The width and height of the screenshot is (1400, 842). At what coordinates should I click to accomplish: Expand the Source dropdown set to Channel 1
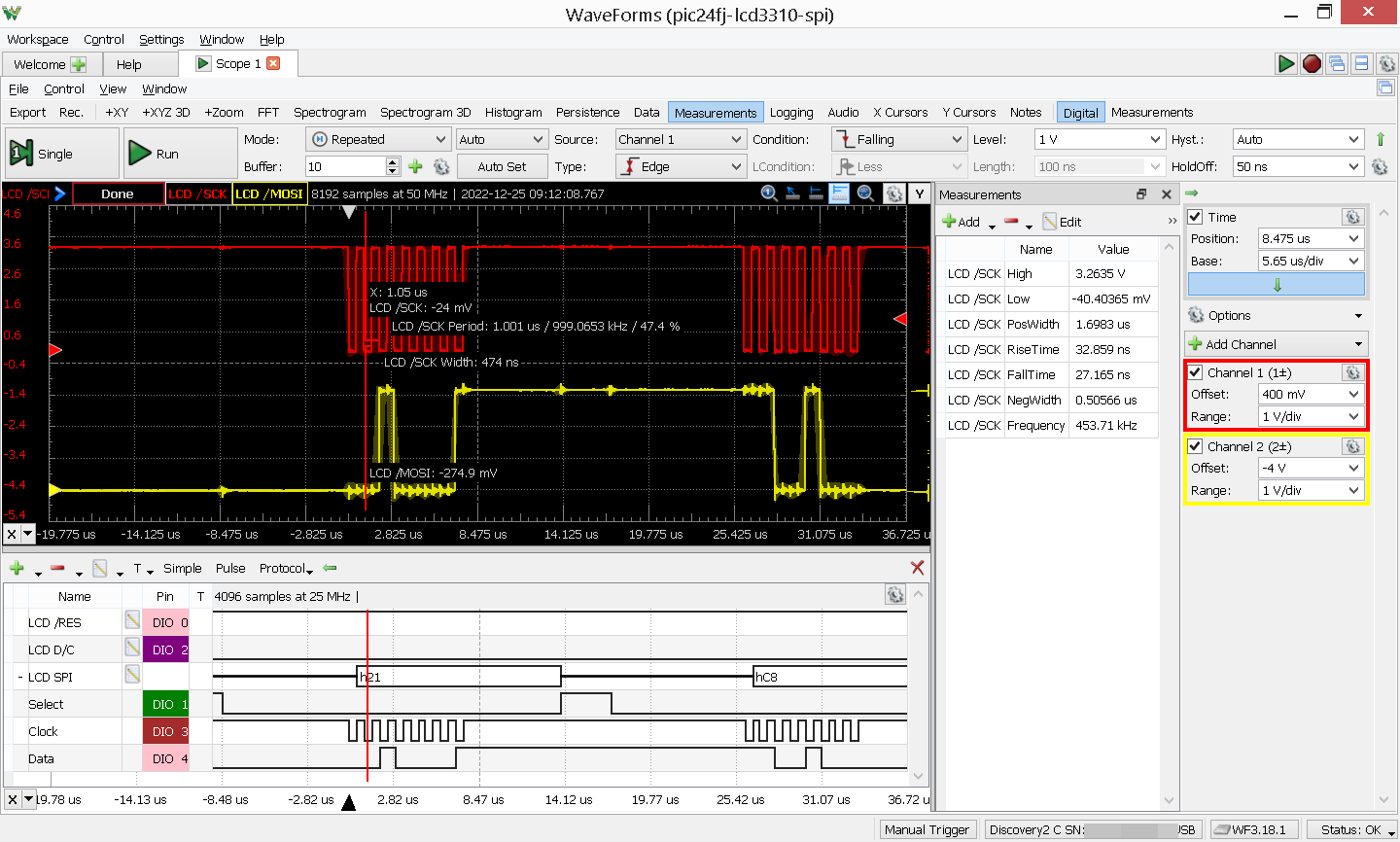(681, 140)
